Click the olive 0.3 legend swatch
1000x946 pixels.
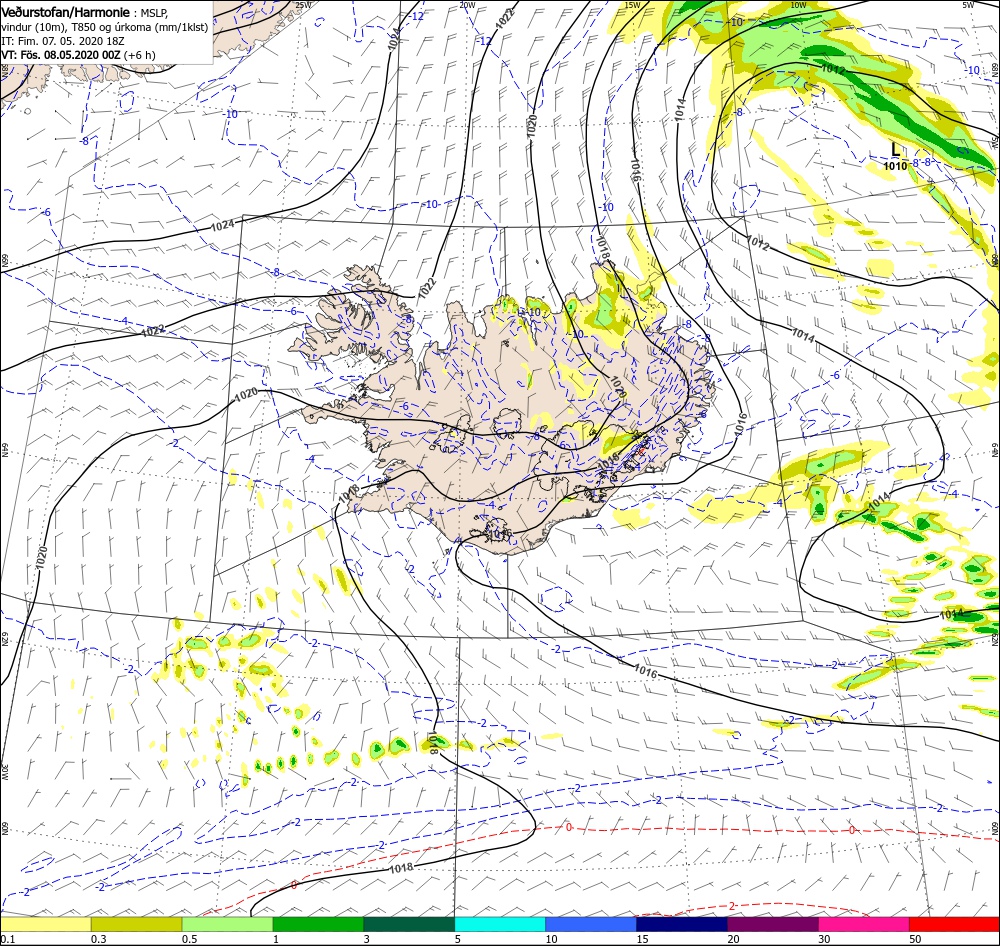point(136,924)
